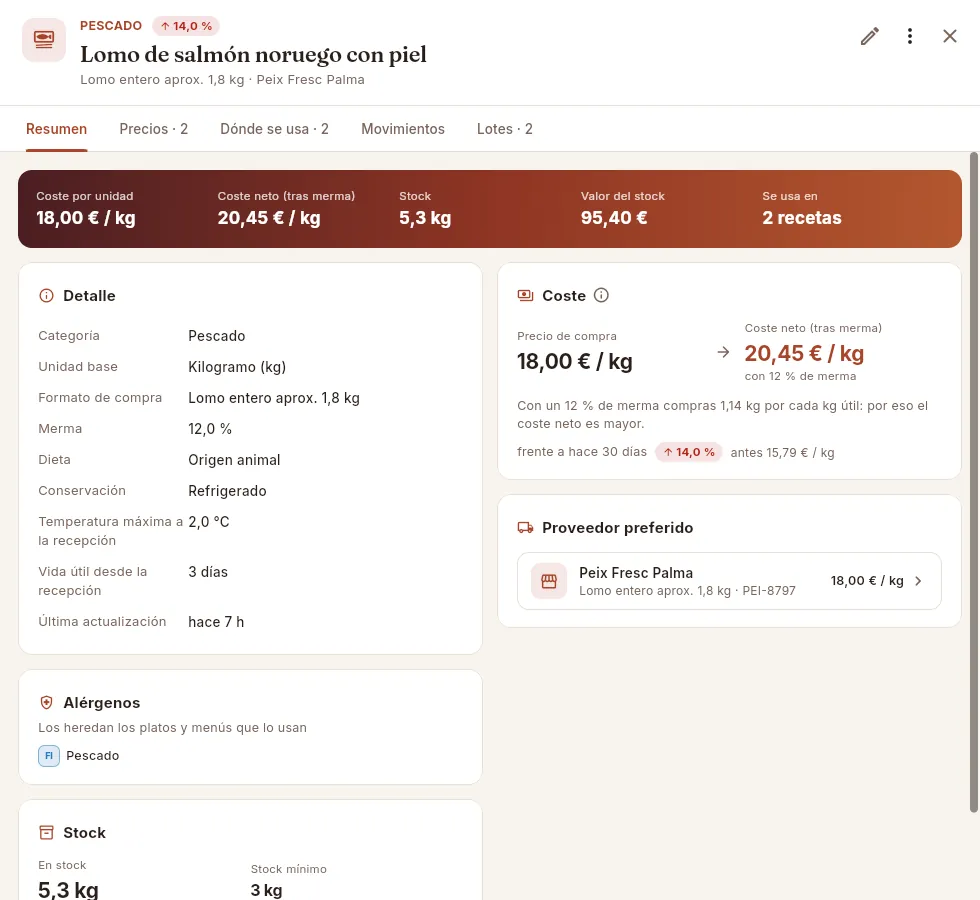
Task: Click the Proveedor preferido truck icon
Action: 525,528
